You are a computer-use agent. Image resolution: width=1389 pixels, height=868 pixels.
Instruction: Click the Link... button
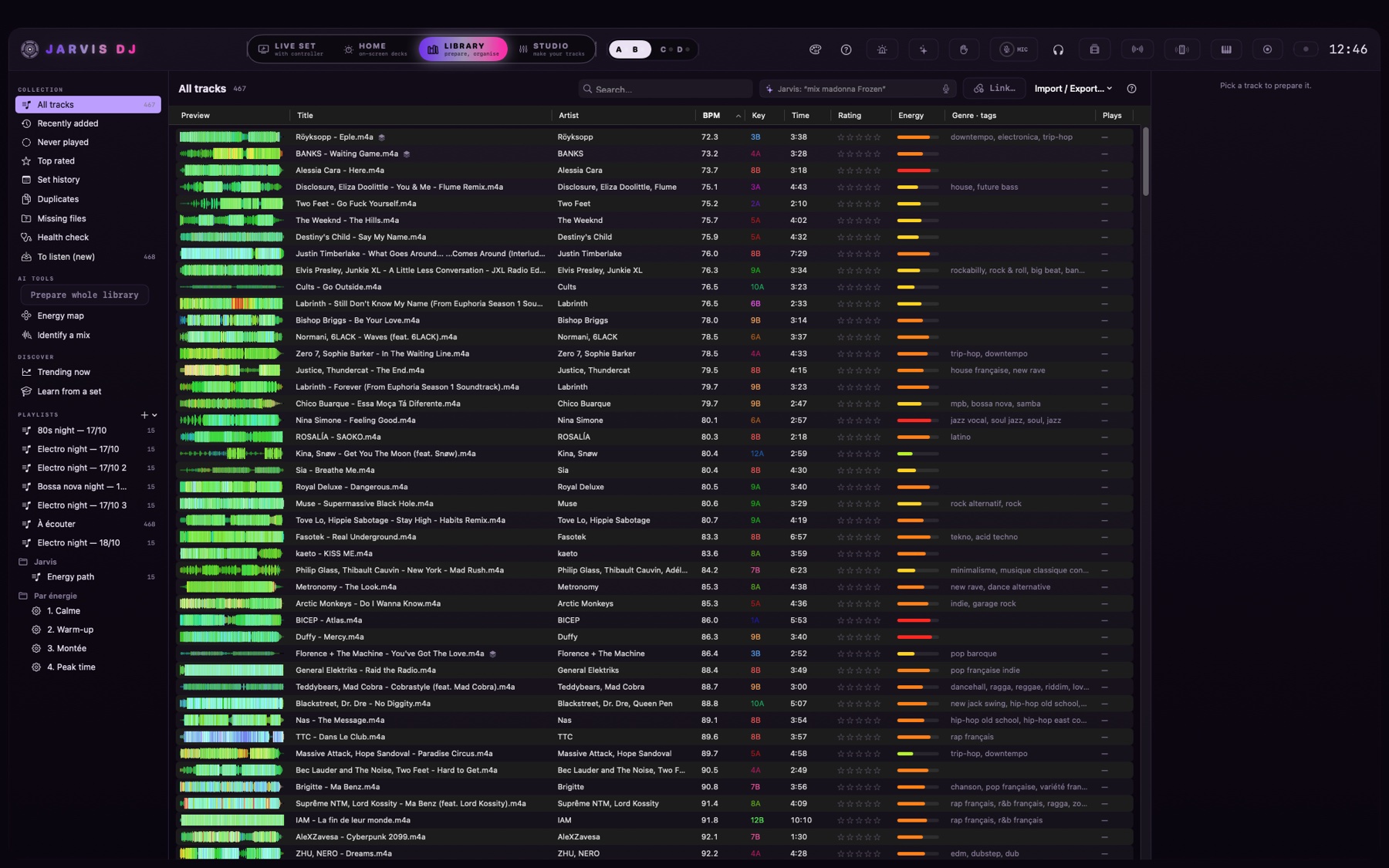pyautogui.click(x=995, y=89)
